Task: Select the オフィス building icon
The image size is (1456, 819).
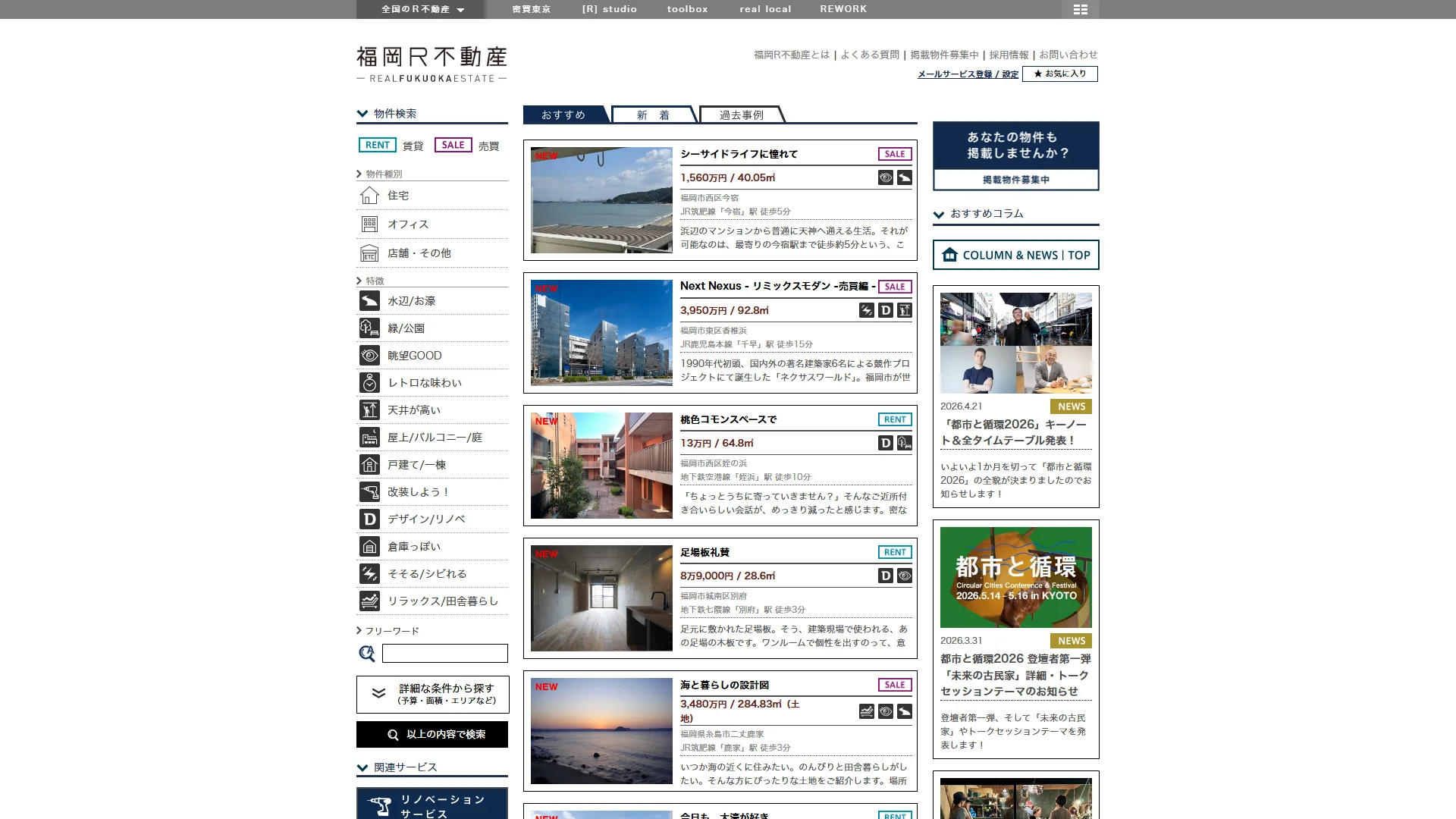Action: click(369, 224)
